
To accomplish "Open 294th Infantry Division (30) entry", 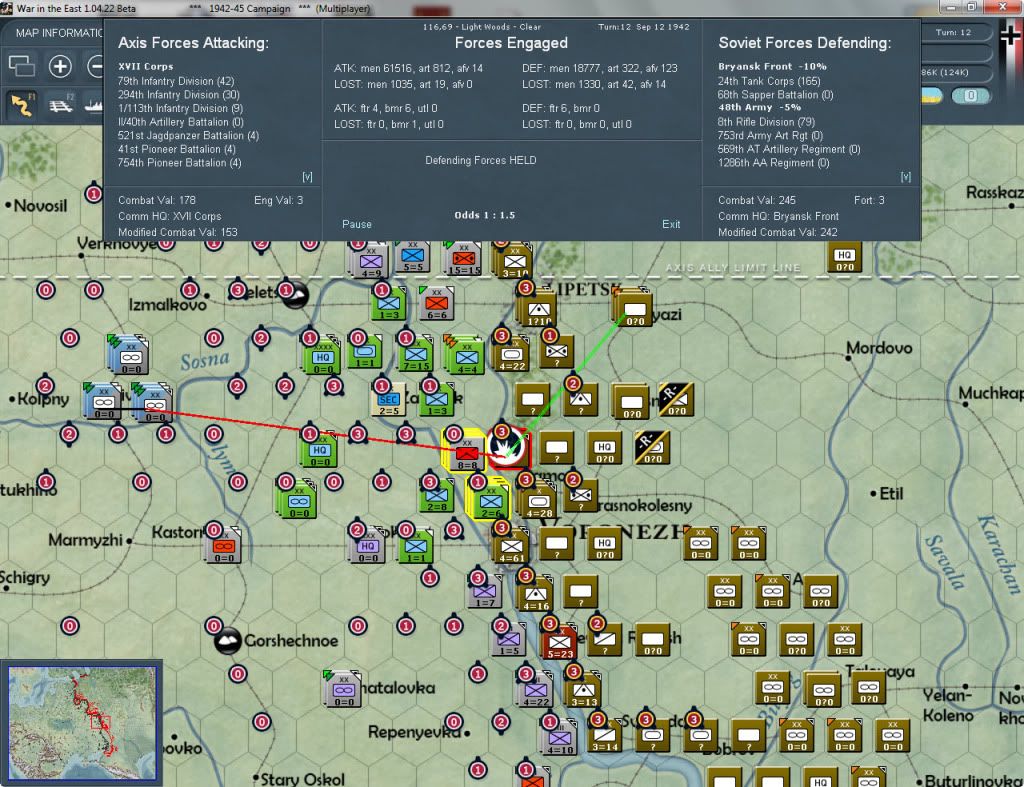I will tap(178, 95).
